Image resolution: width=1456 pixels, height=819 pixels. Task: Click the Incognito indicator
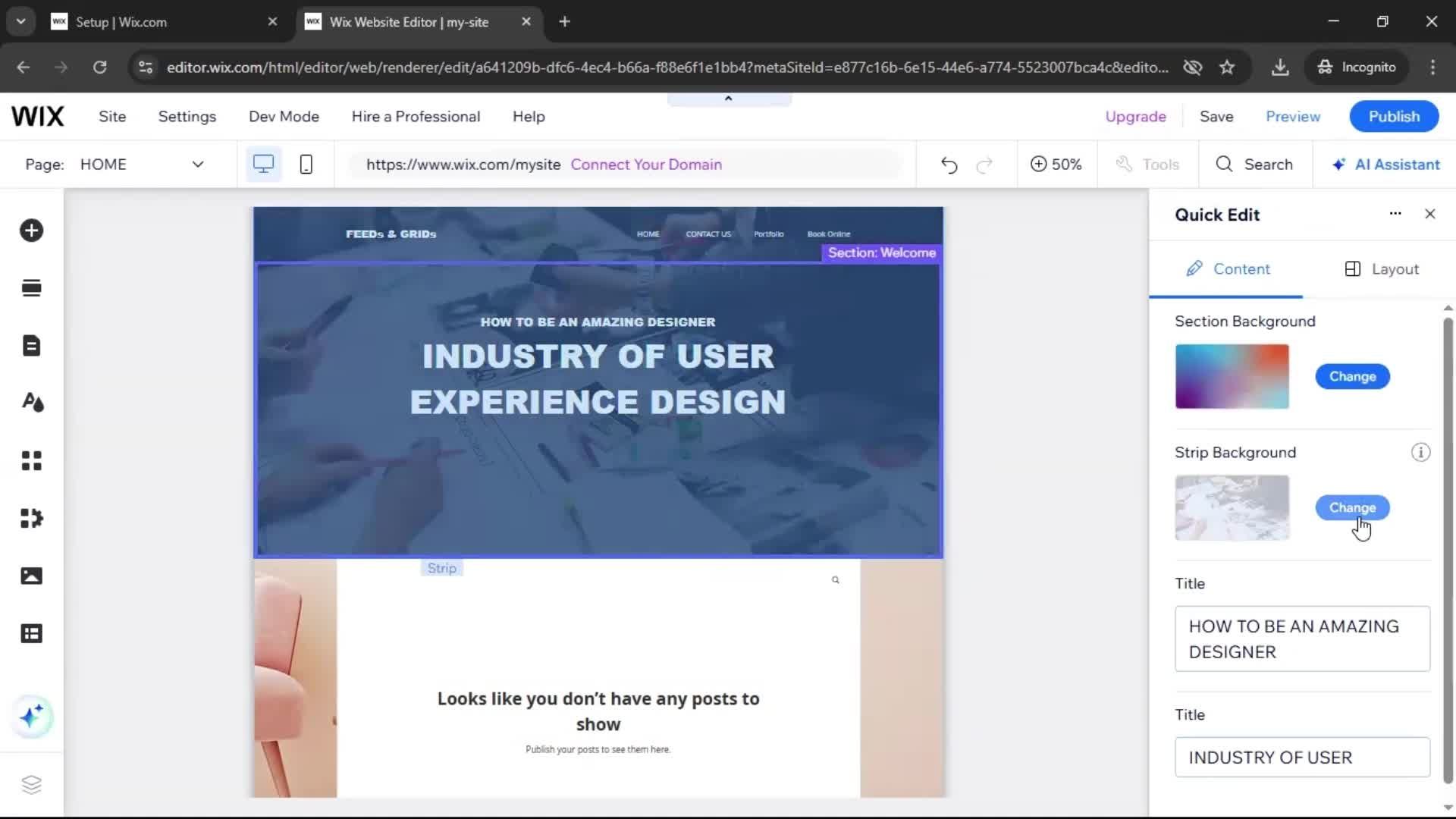(1357, 67)
